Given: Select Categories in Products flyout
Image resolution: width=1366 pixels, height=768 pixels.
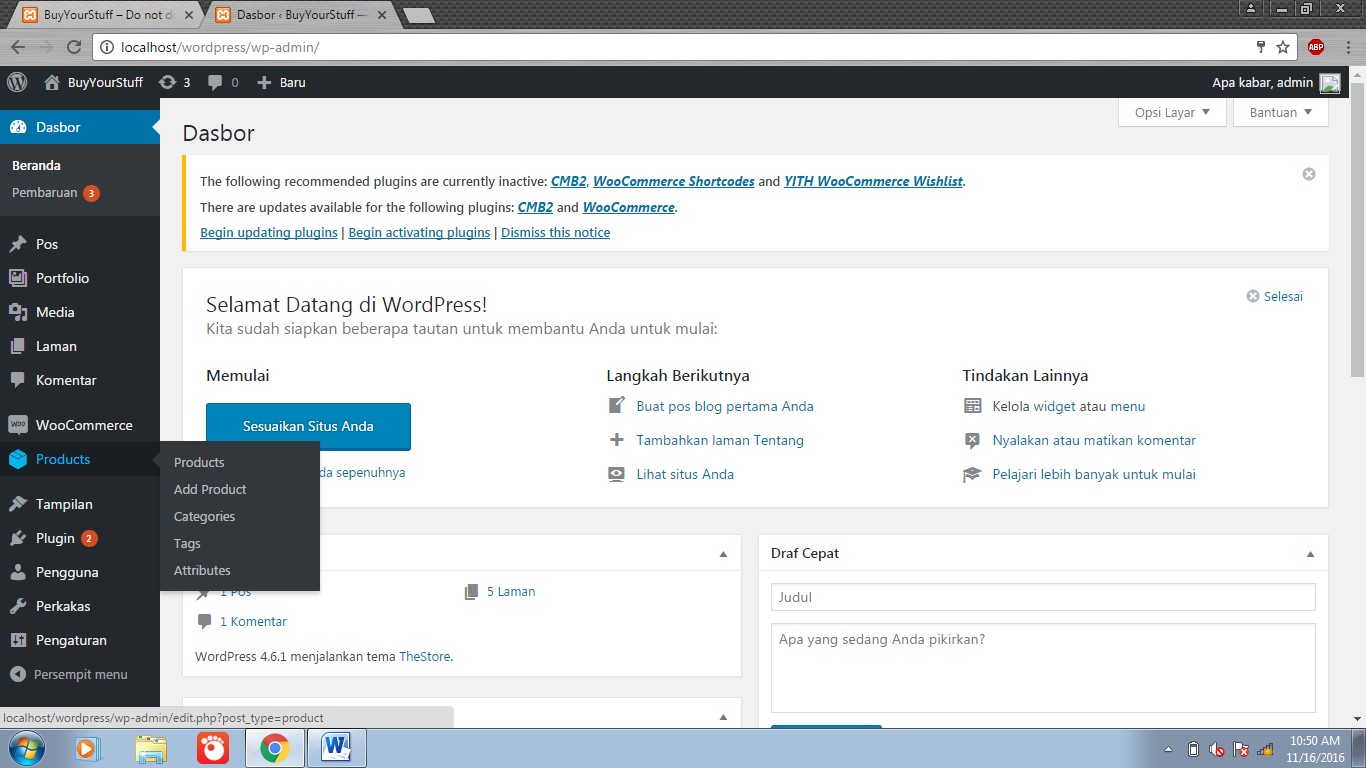Looking at the screenshot, I should coord(204,516).
